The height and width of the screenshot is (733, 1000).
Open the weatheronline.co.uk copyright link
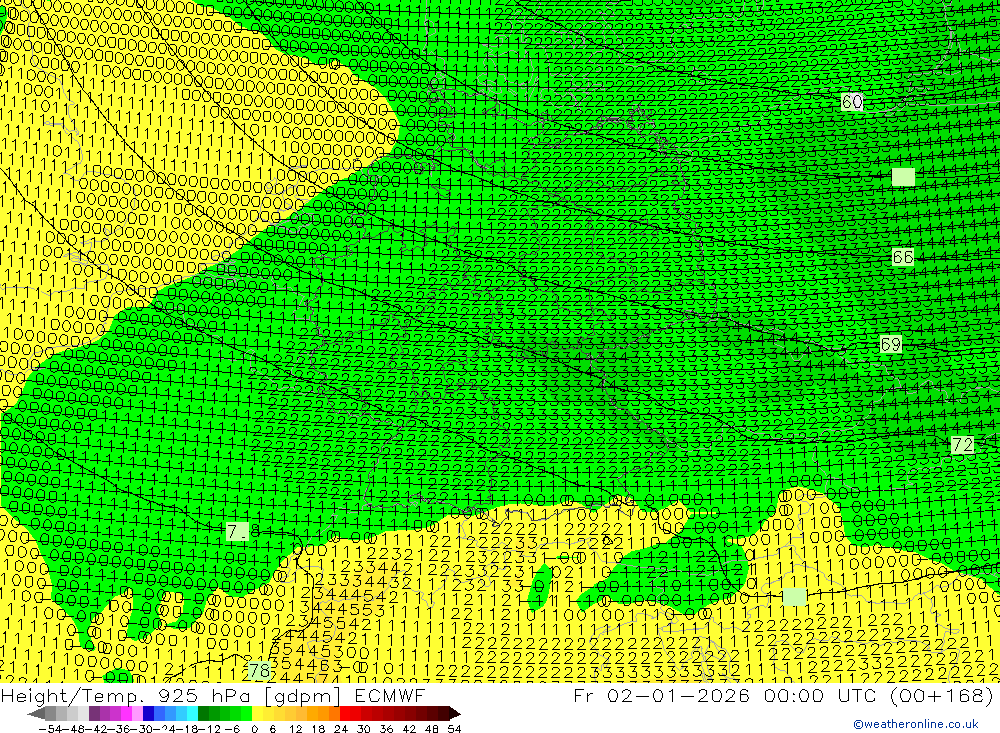coord(916,724)
